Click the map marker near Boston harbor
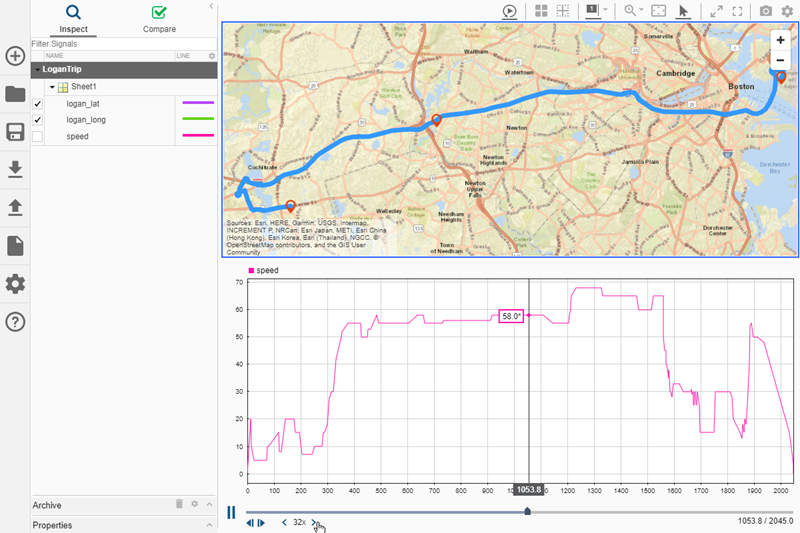The width and height of the screenshot is (800, 533). [781, 78]
